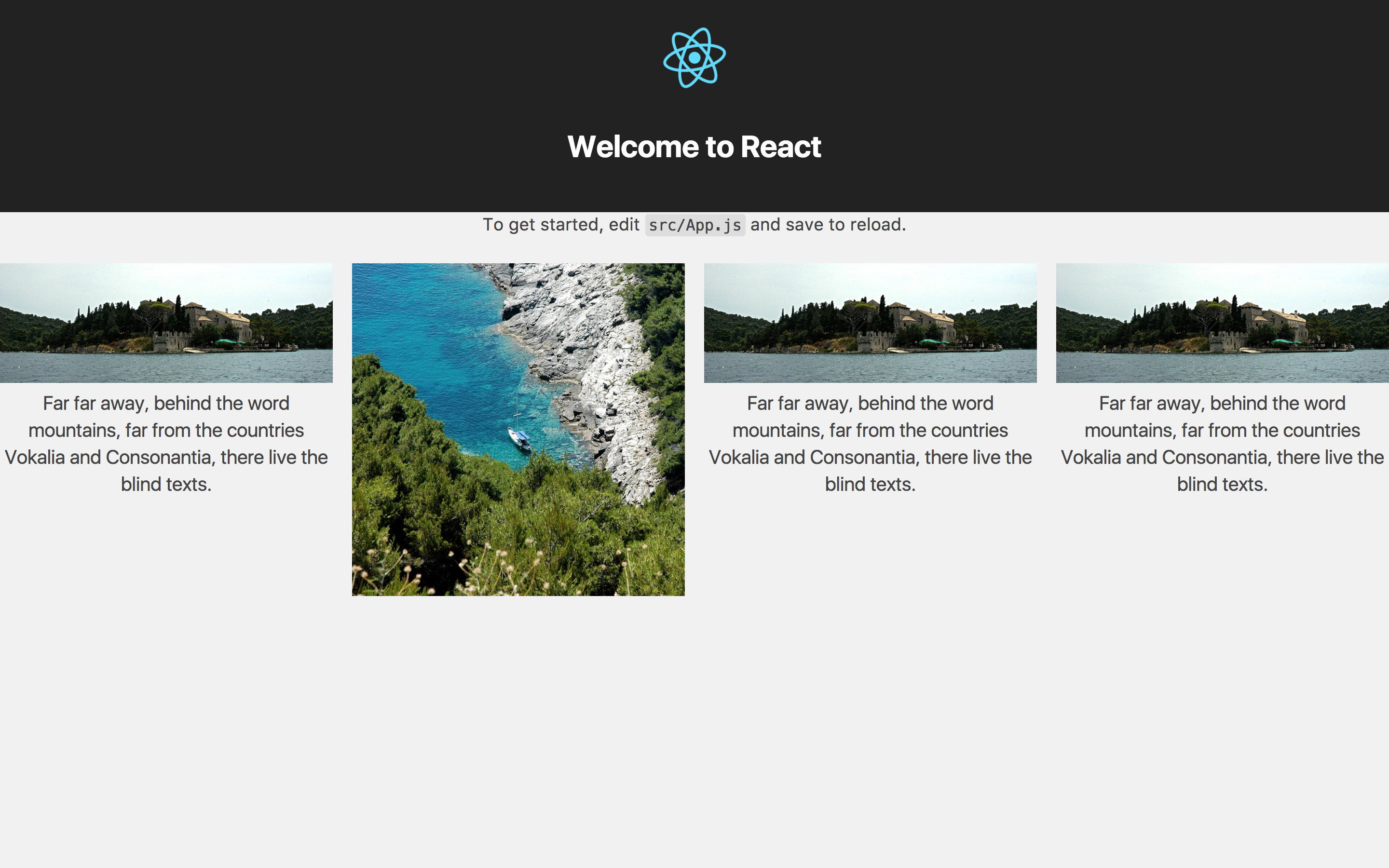Click the caption under the leftmost photo

(166, 443)
